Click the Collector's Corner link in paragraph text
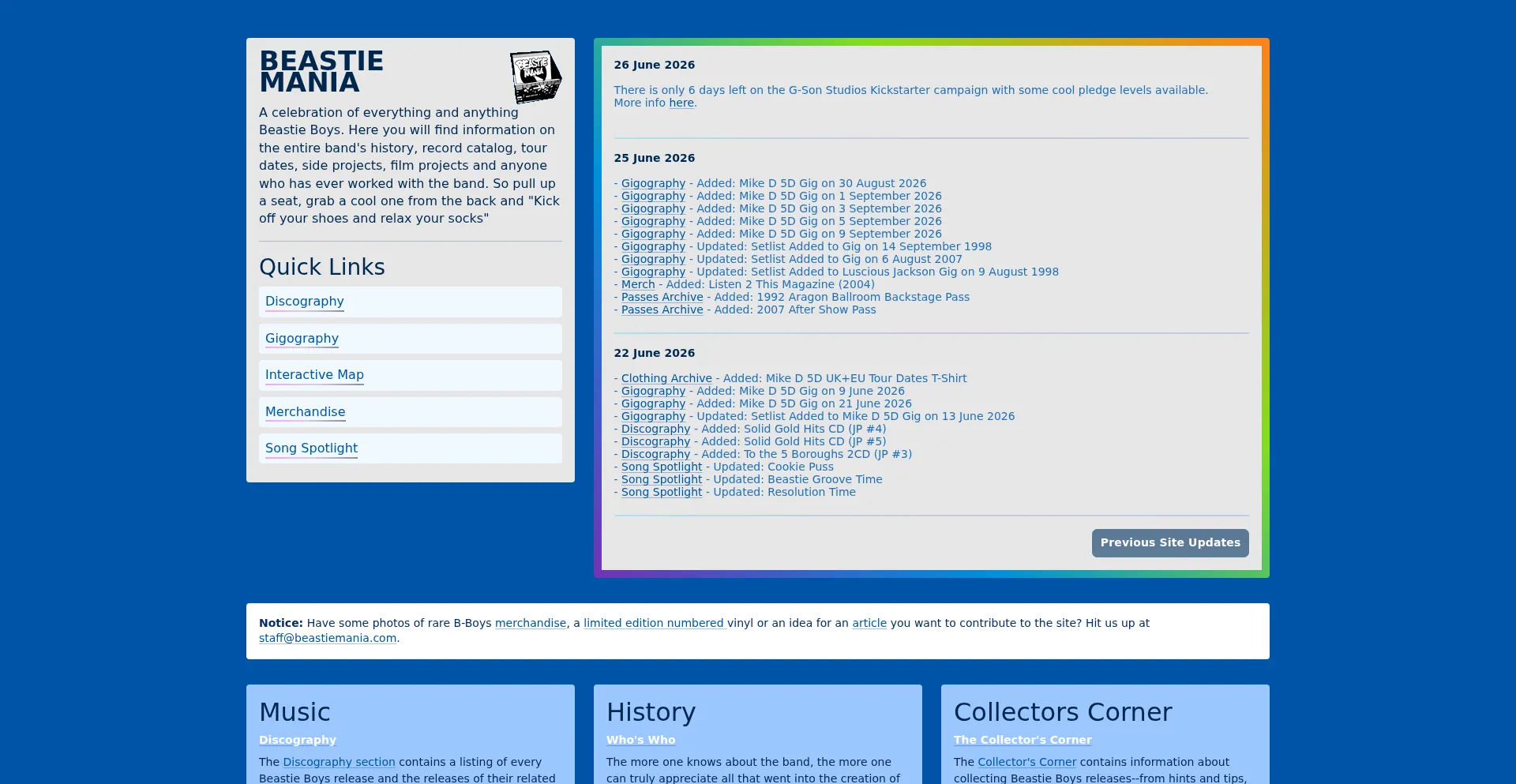Image resolution: width=1516 pixels, height=784 pixels. [1026, 763]
